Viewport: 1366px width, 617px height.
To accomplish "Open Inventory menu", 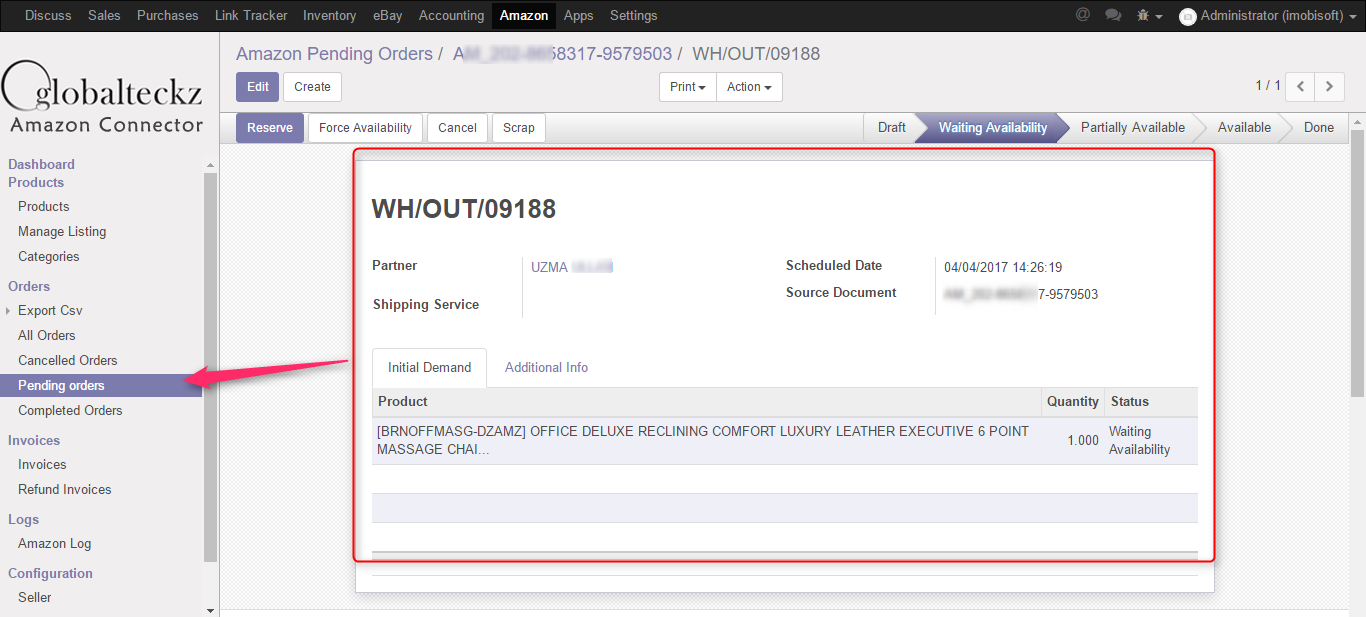I will [x=329, y=15].
